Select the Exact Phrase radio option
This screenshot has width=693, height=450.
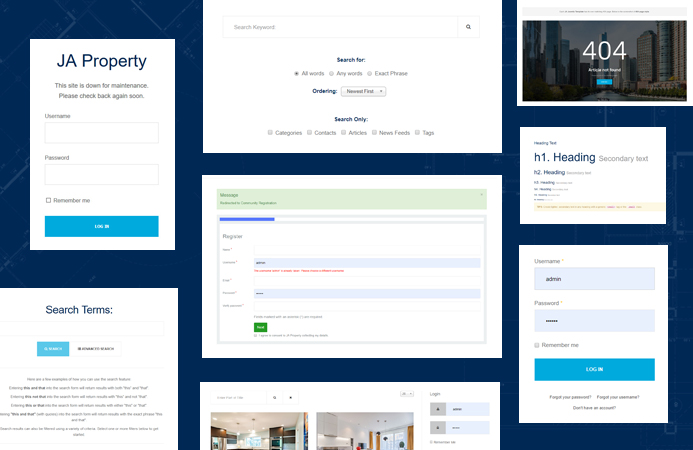pyautogui.click(x=369, y=73)
